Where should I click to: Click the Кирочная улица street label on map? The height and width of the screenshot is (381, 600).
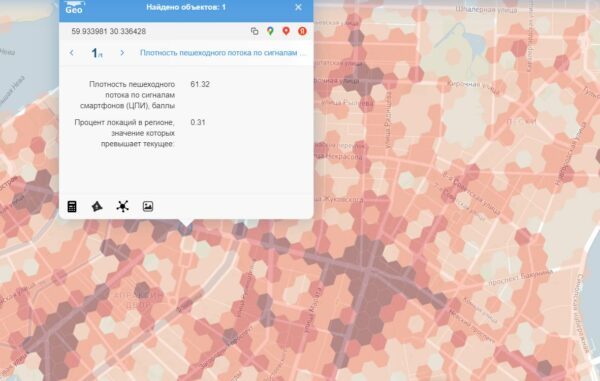coord(473,88)
